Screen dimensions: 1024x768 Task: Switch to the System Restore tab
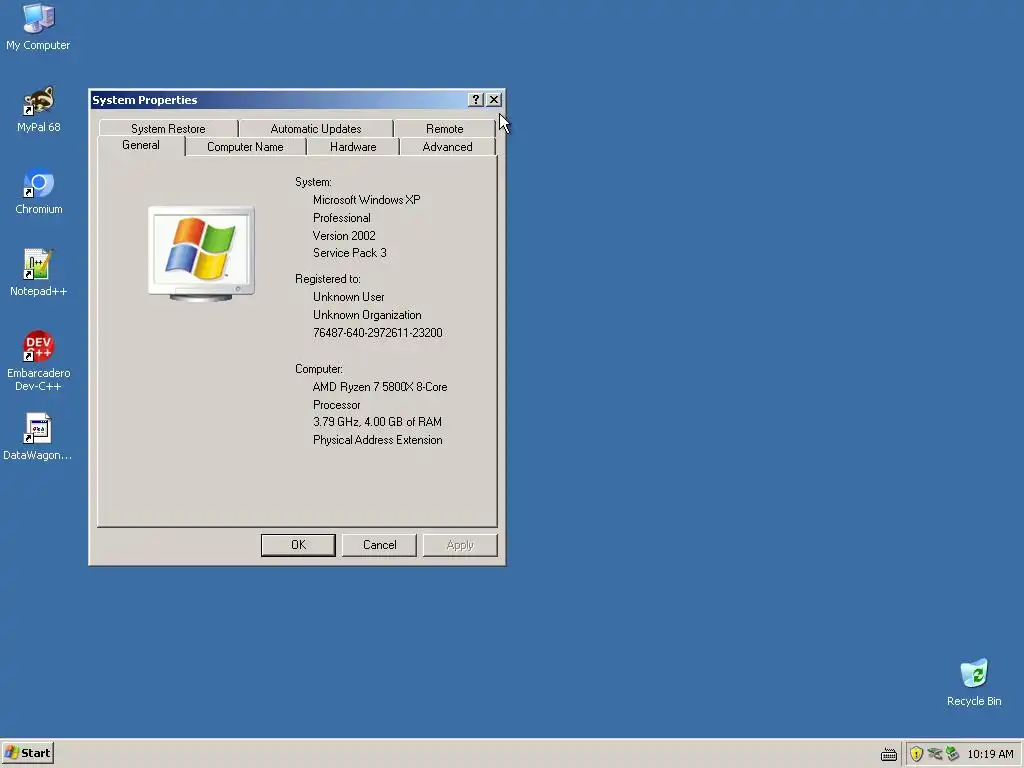coord(168,129)
